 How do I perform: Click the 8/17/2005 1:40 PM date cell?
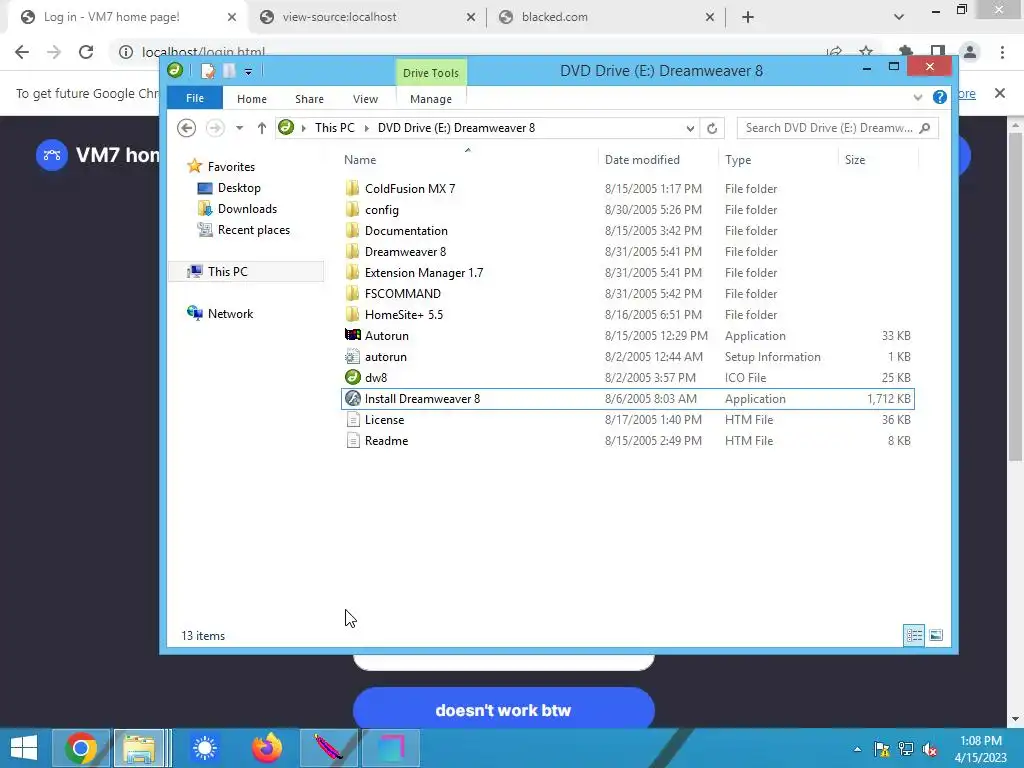[653, 420]
